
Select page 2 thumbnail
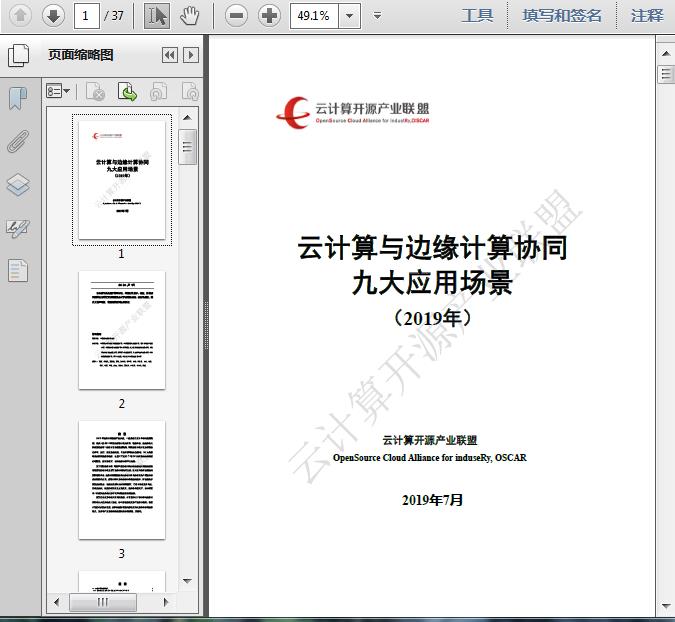click(122, 330)
